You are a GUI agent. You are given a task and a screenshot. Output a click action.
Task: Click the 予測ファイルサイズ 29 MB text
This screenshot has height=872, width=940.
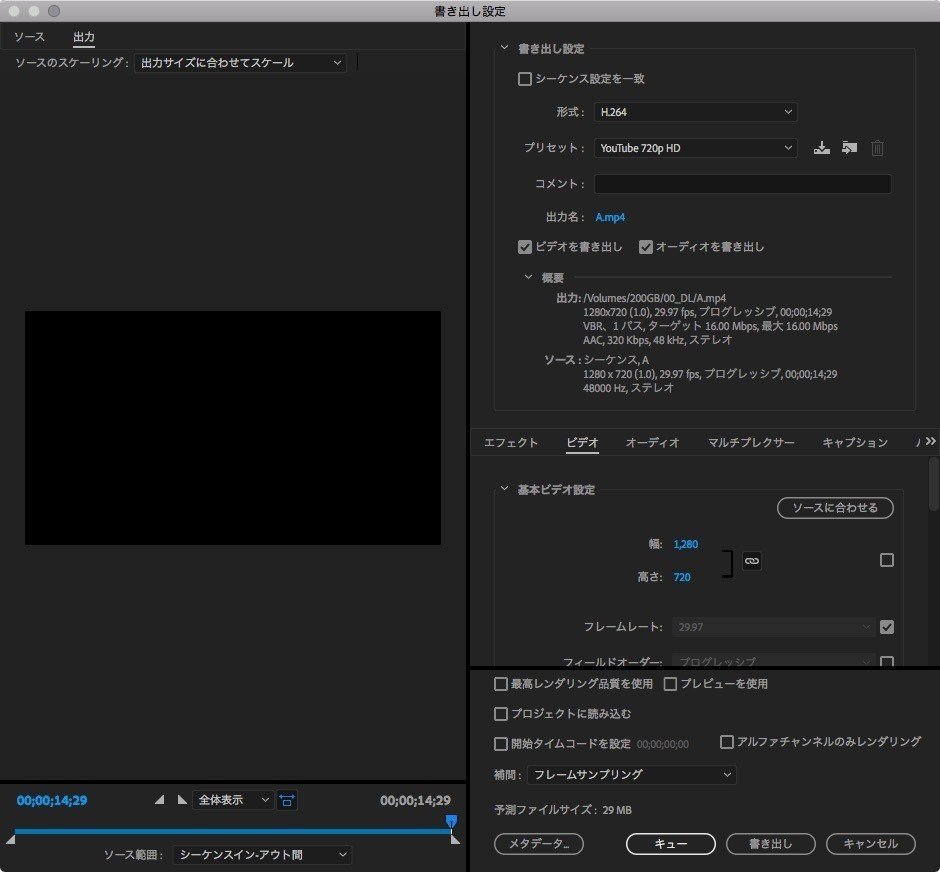pos(563,810)
